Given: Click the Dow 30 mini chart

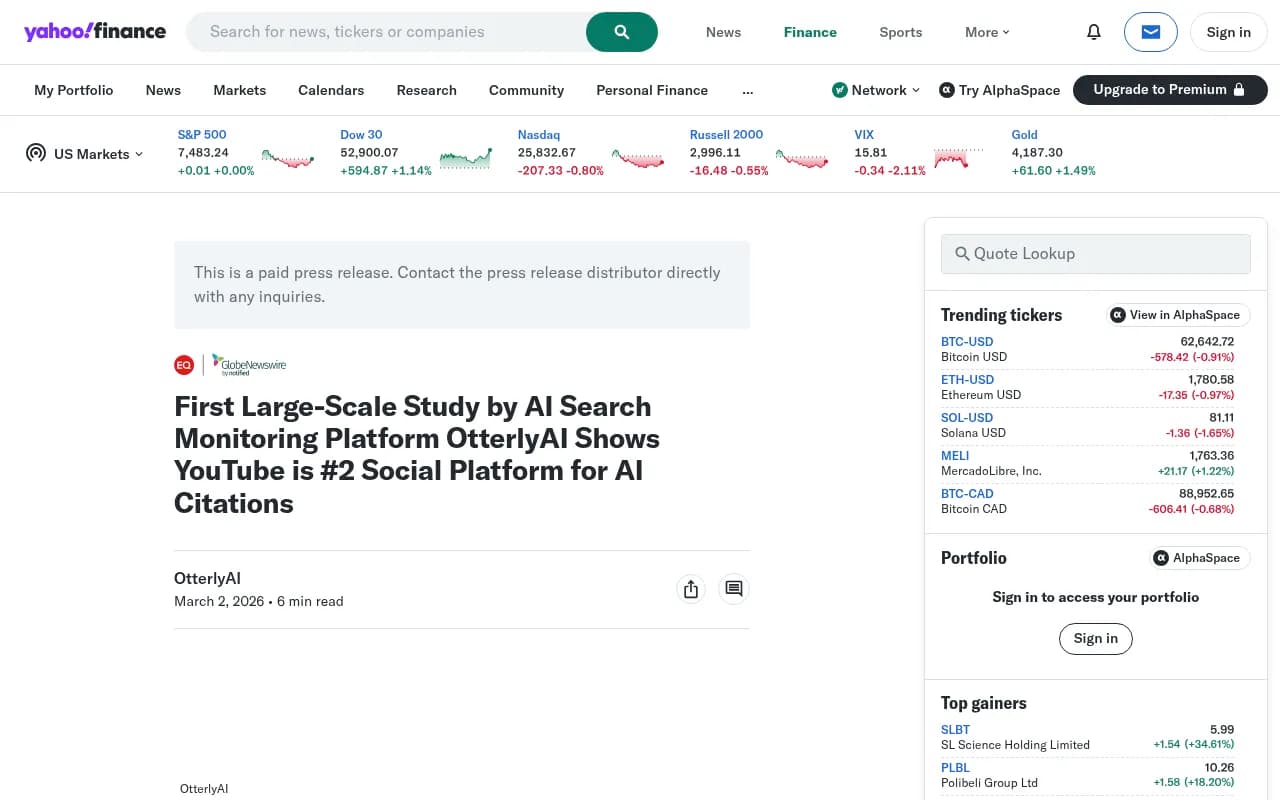Looking at the screenshot, I should click(466, 158).
